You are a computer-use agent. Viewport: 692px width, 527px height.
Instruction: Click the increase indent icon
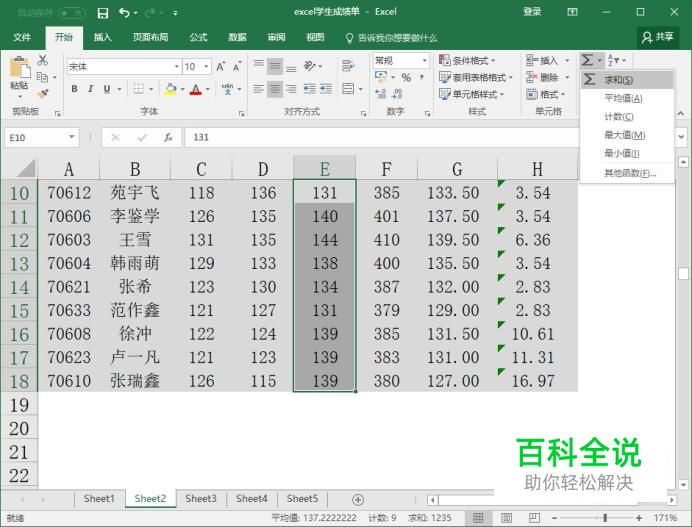[x=326, y=89]
